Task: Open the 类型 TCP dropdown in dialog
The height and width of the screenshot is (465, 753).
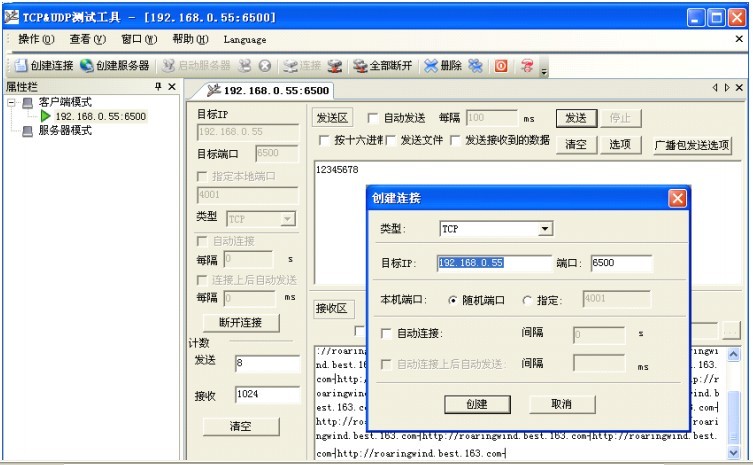Action: click(x=545, y=229)
